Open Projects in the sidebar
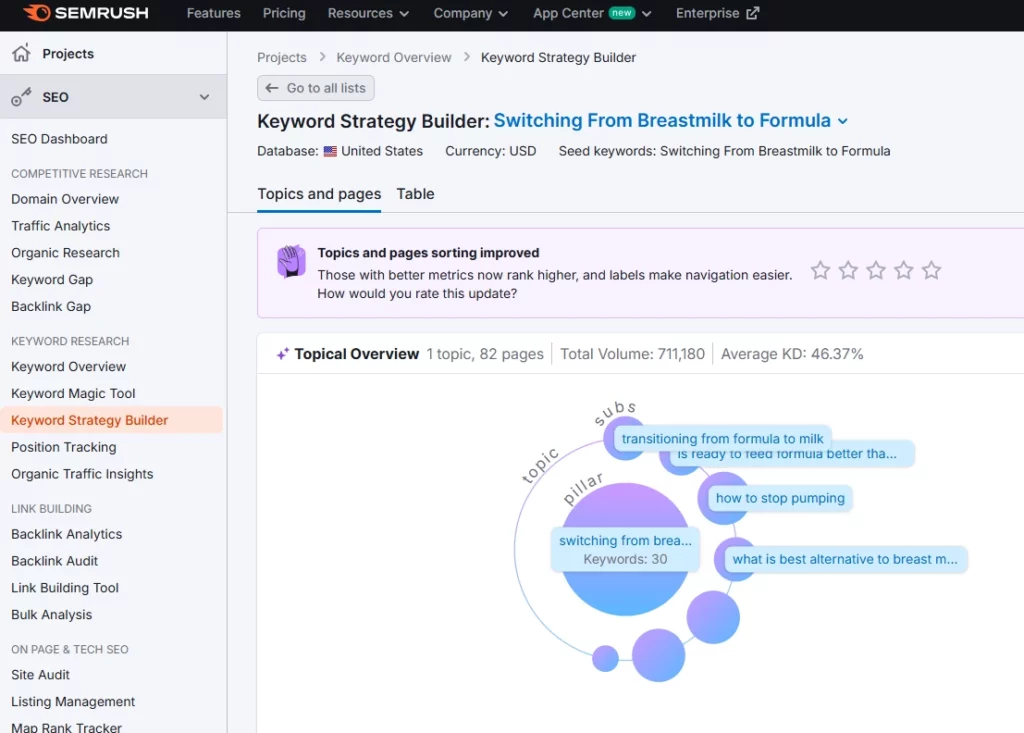This screenshot has height=733, width=1024. point(68,54)
